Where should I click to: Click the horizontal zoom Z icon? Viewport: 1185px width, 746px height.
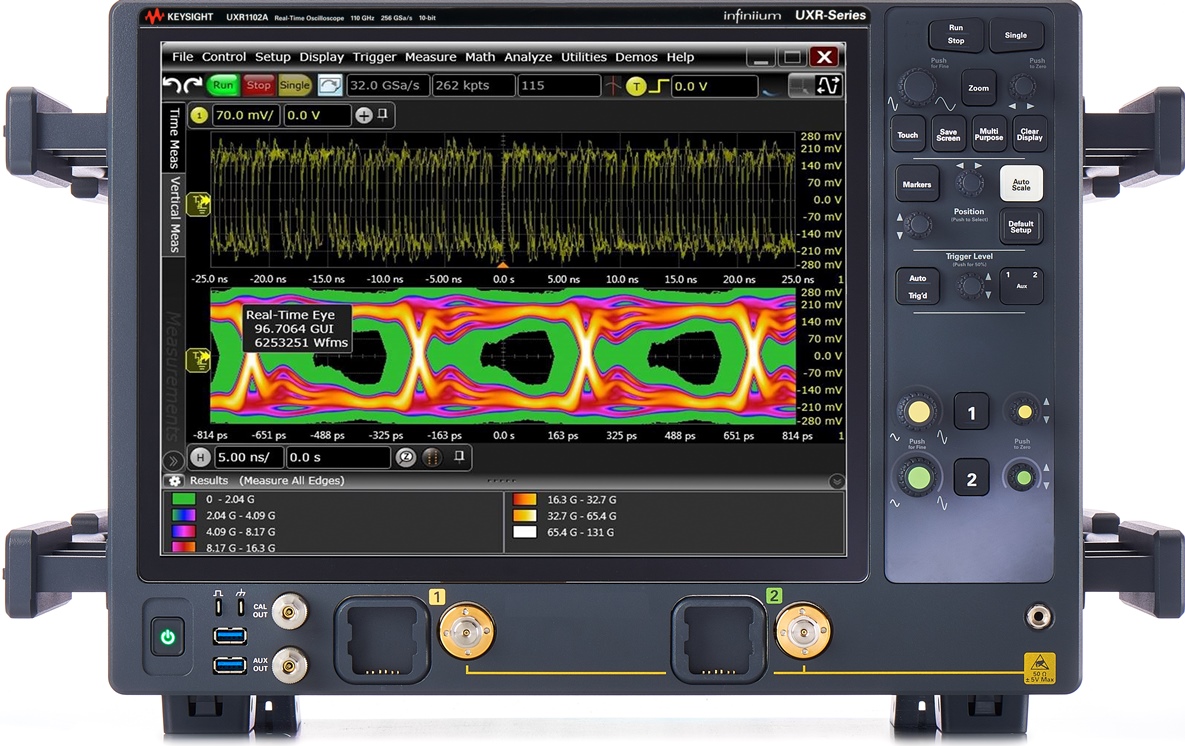[406, 457]
